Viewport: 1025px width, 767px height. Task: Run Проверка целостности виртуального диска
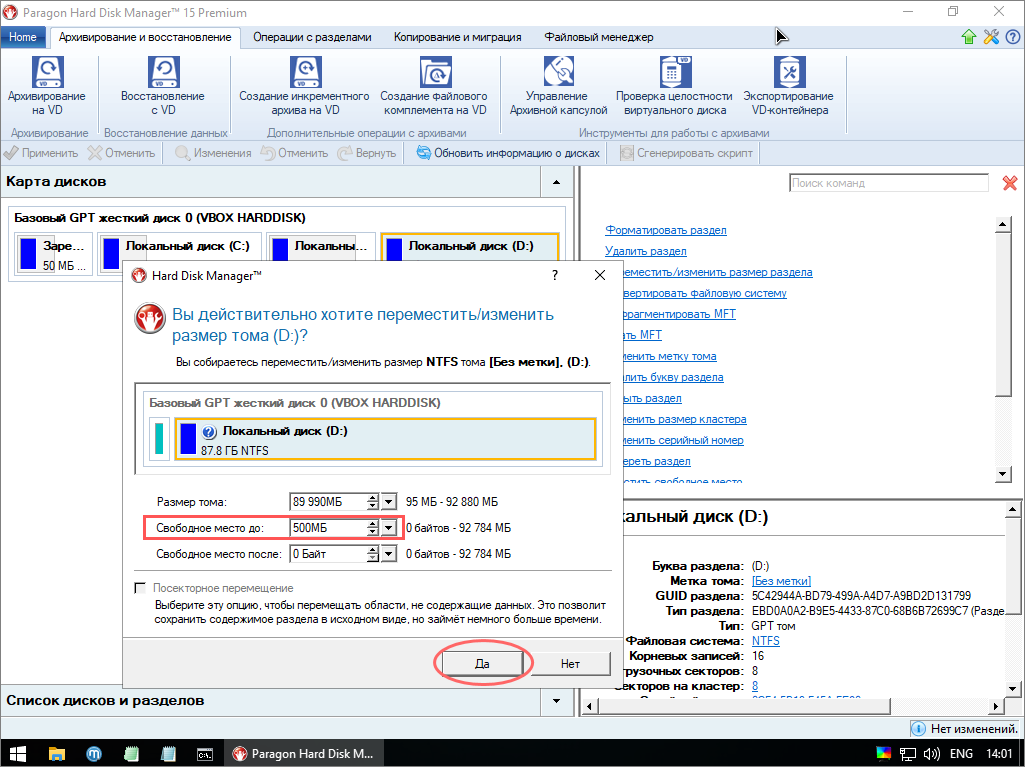[x=674, y=86]
